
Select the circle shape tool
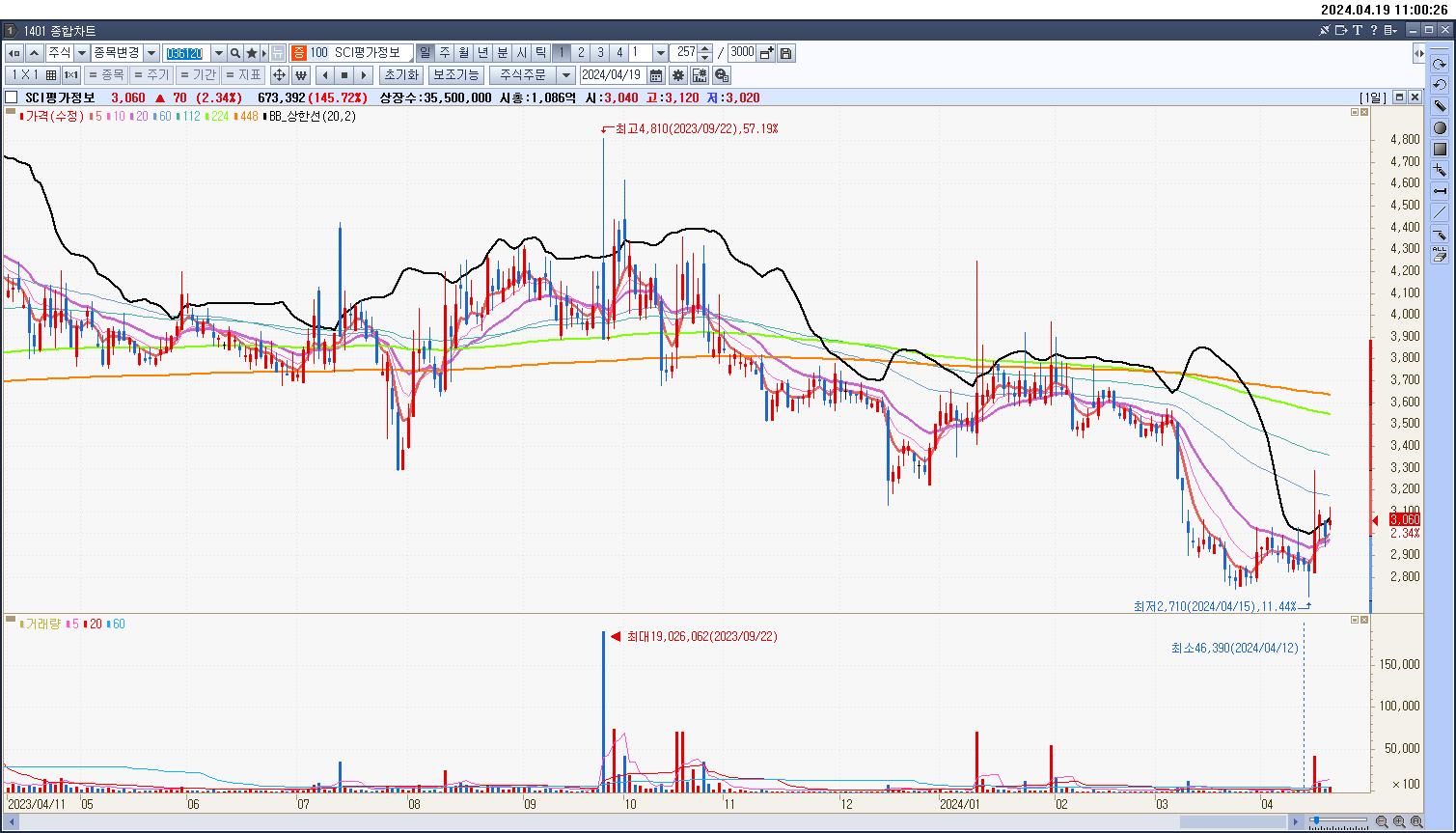[1440, 127]
